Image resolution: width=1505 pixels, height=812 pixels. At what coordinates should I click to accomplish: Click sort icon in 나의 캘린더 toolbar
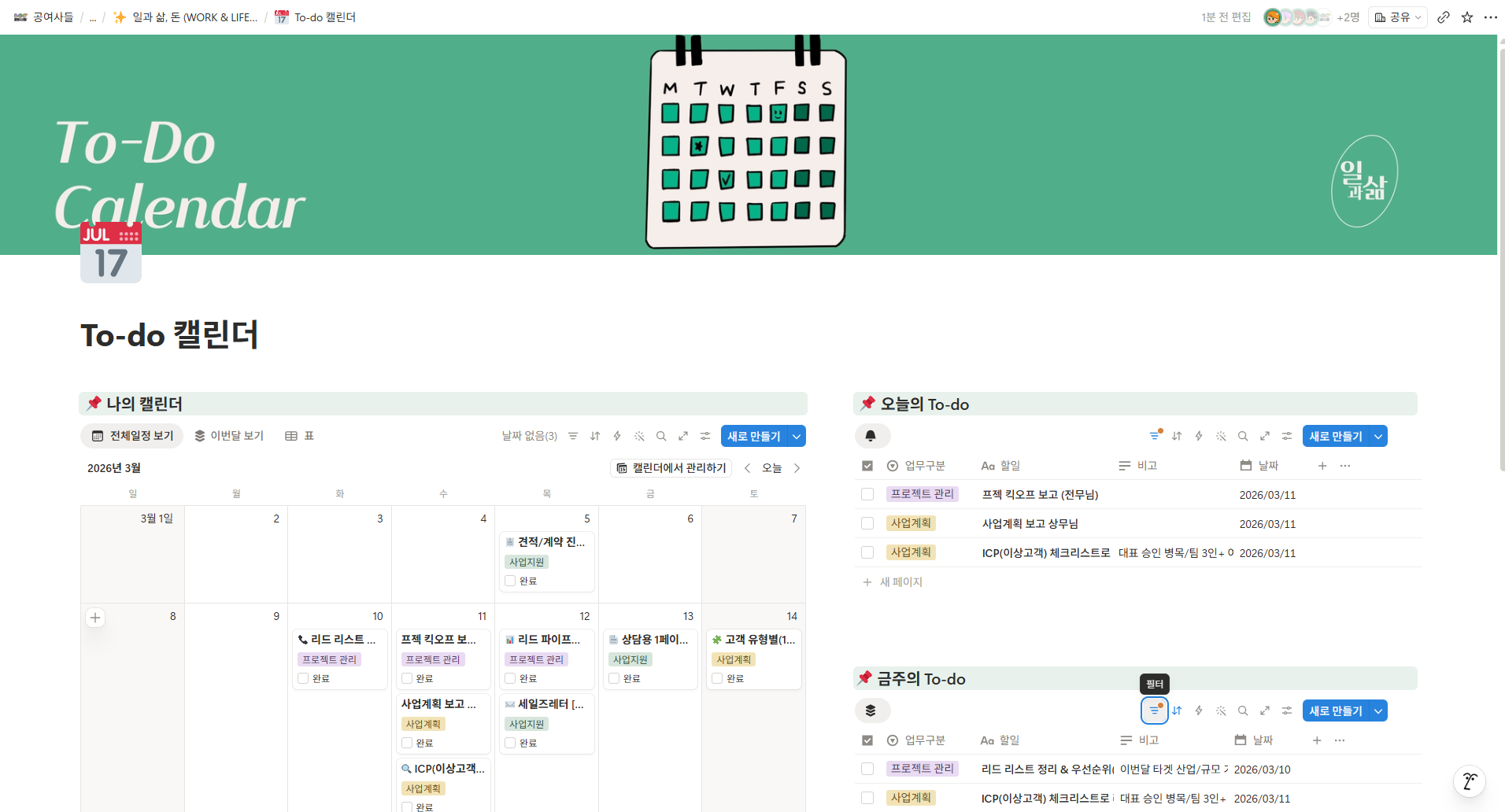point(595,436)
